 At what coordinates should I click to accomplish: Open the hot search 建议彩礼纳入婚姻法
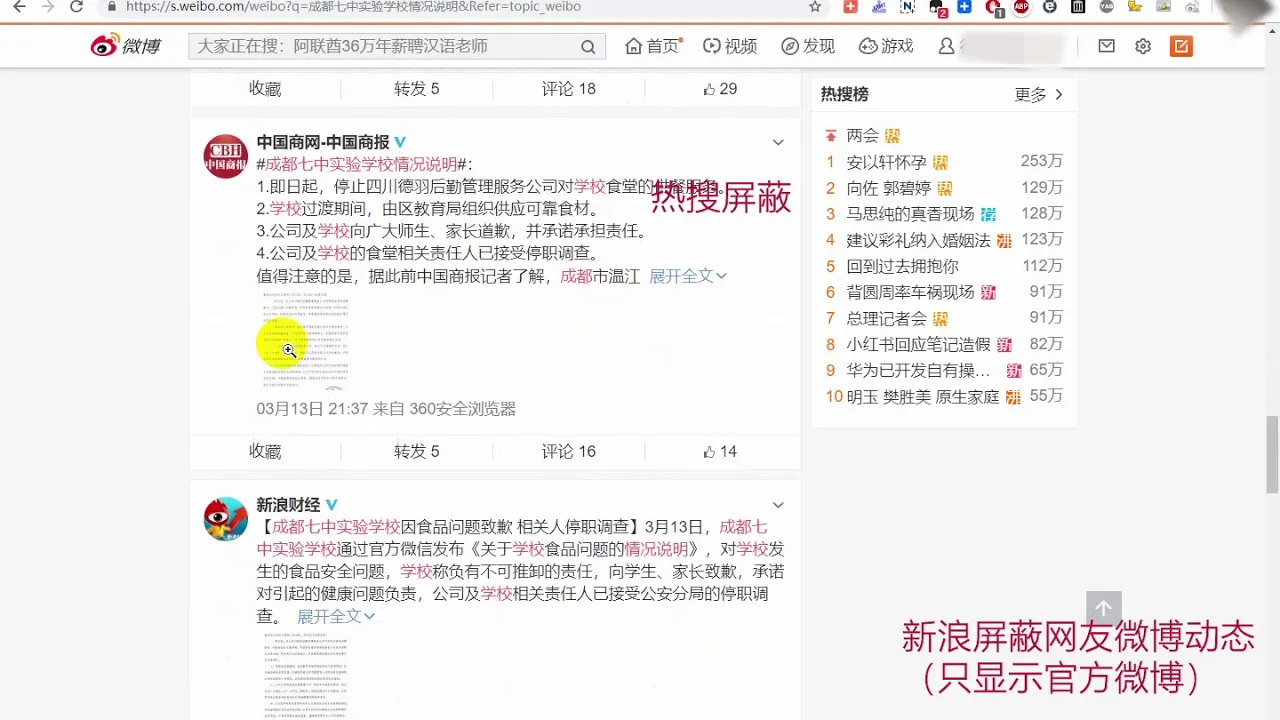tap(918, 240)
